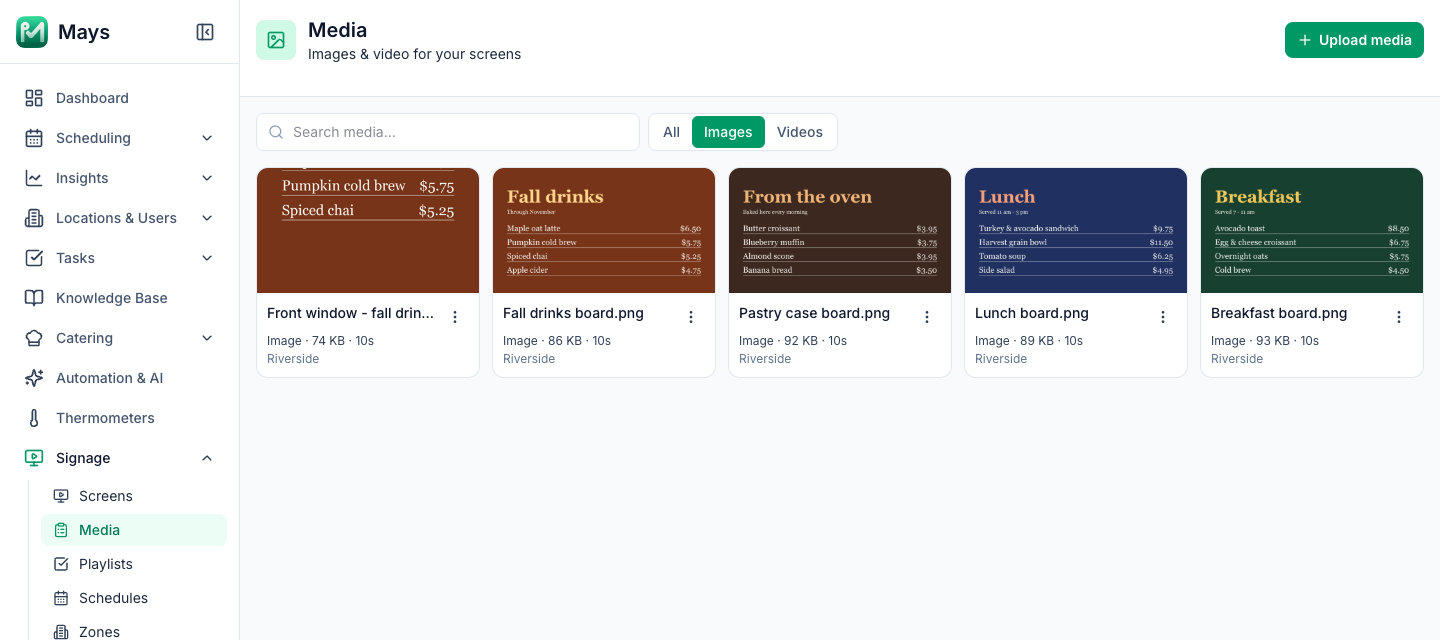Open options for Front window fall drinks
1440x640 pixels.
click(x=455, y=317)
